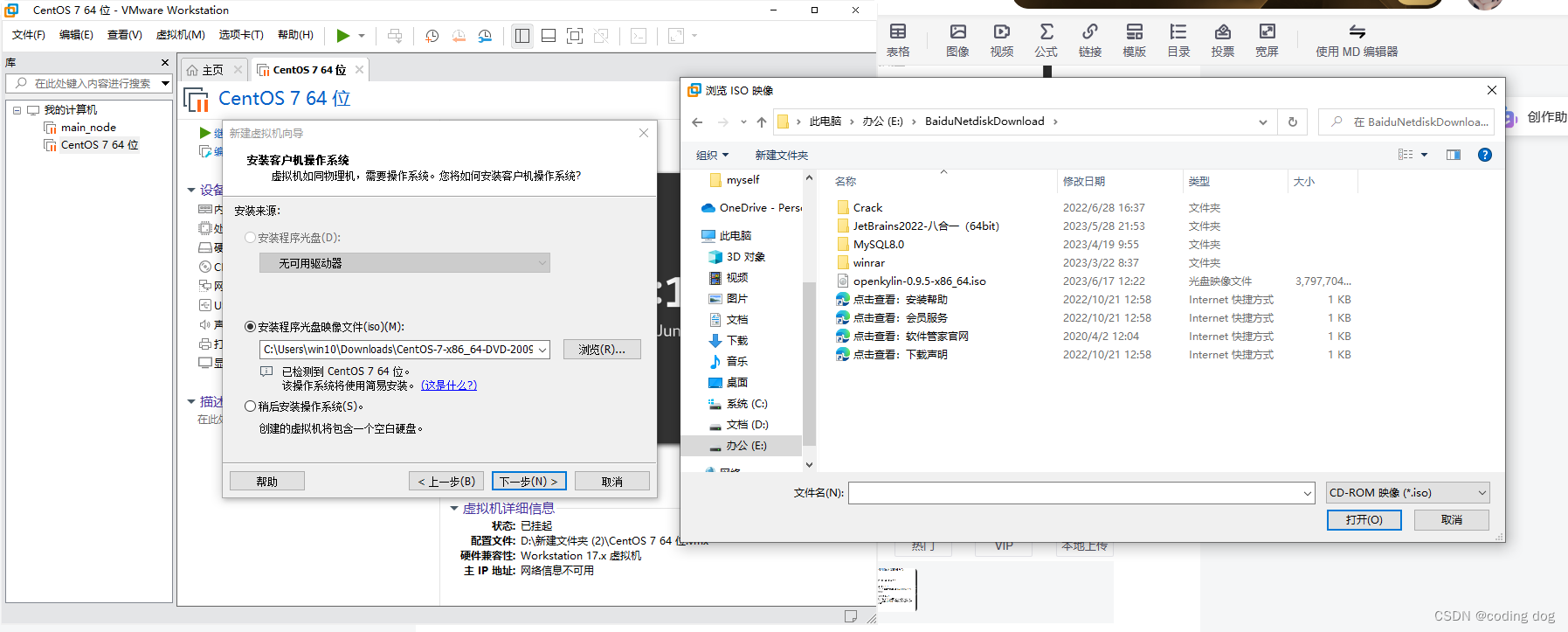Select the MySQL8.0 folder
The height and width of the screenshot is (632, 1568).
pyautogui.click(x=879, y=245)
